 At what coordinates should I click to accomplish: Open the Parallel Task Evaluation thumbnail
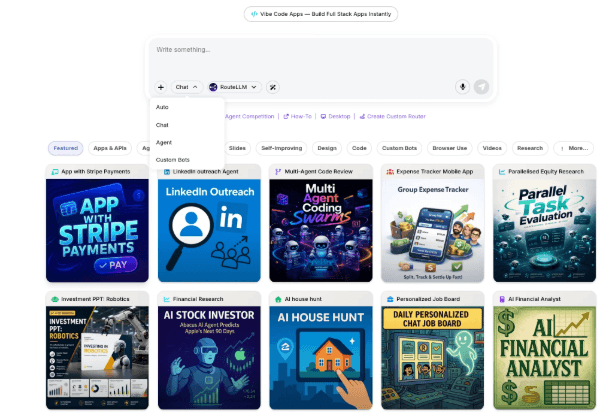pos(545,230)
